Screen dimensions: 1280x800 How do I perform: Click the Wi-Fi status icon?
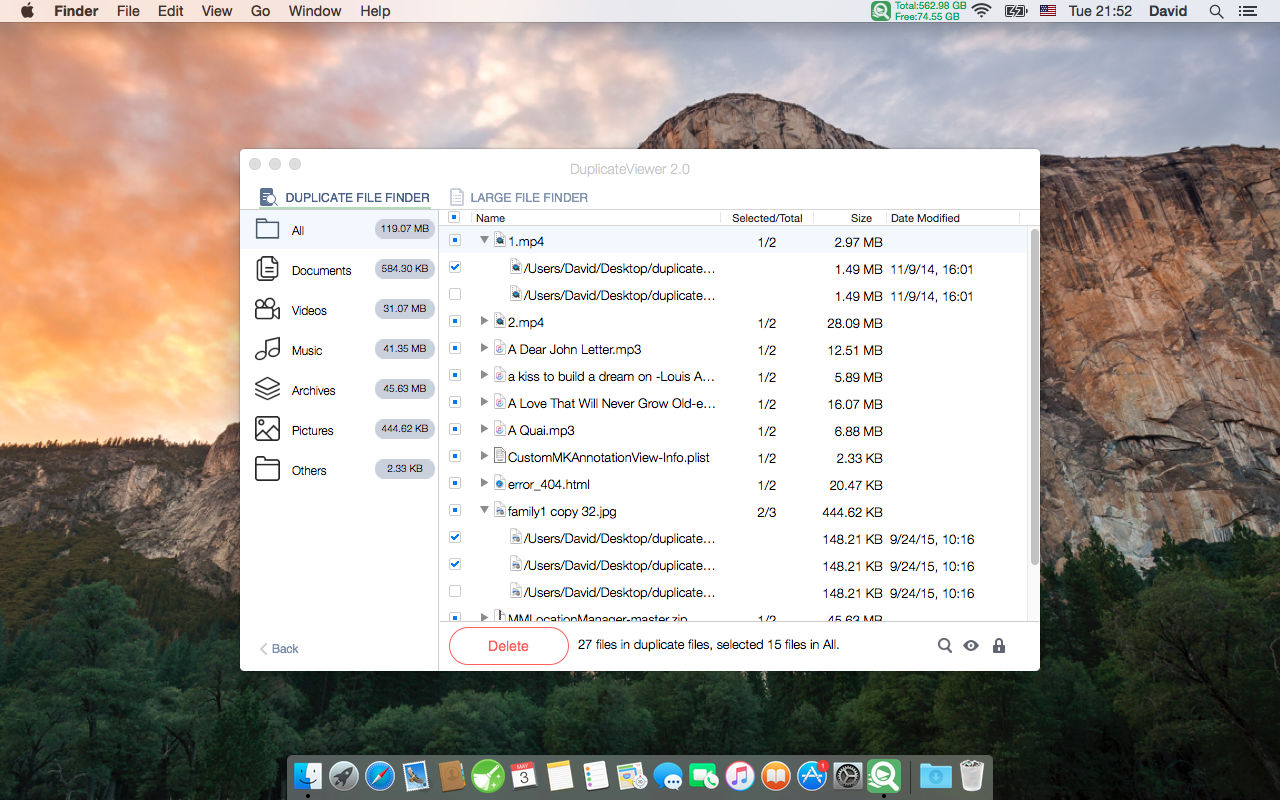981,11
